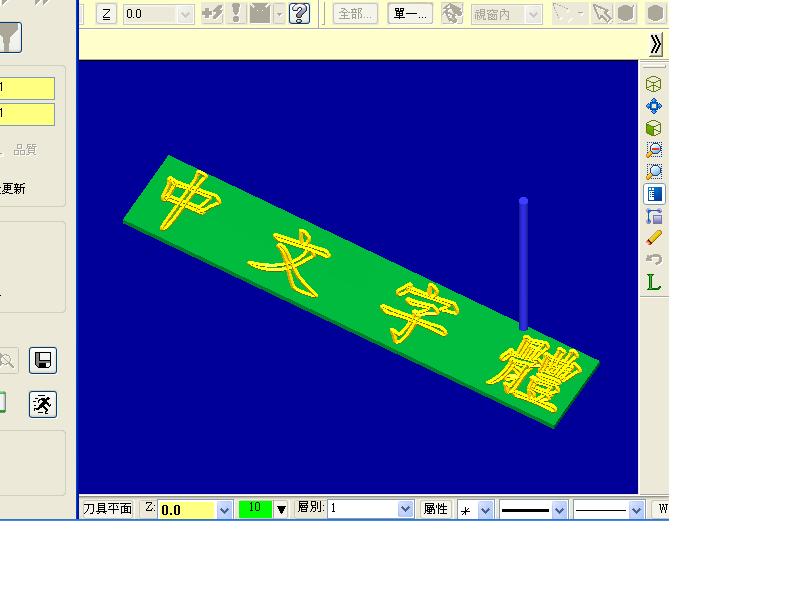Click the running figure simulate icon
The width and height of the screenshot is (800, 600).
point(43,405)
